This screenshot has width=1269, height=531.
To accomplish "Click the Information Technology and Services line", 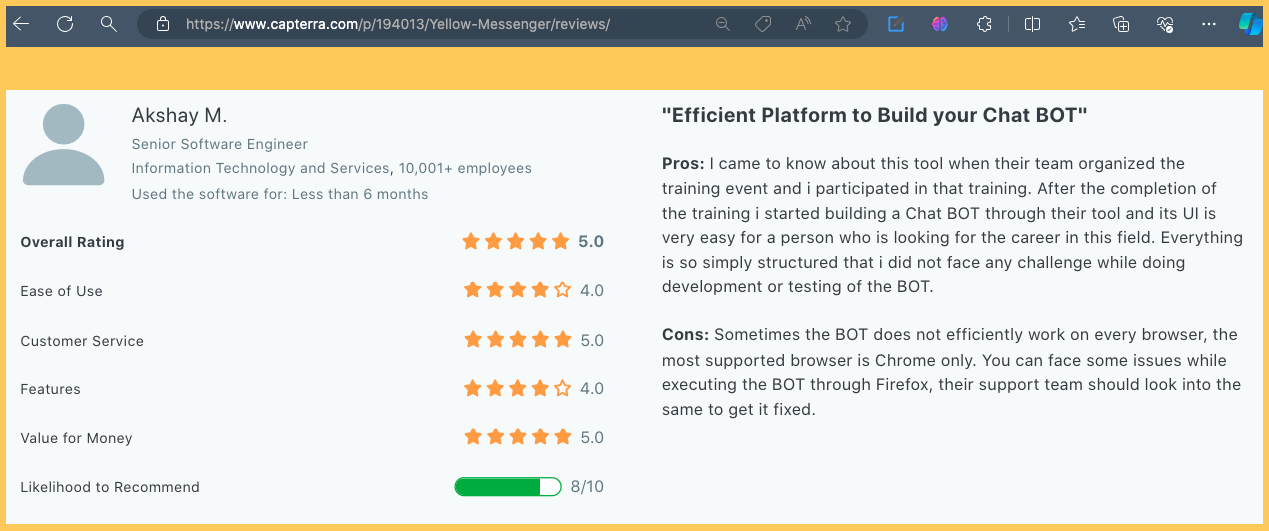I will coord(332,168).
